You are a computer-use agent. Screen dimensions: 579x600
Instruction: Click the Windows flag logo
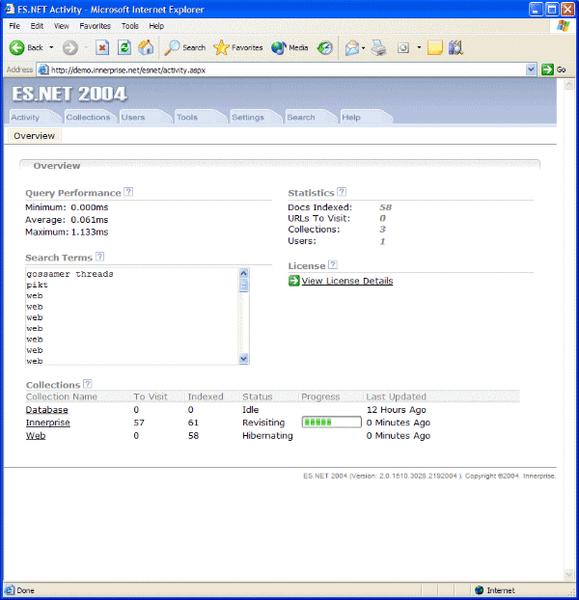point(563,26)
